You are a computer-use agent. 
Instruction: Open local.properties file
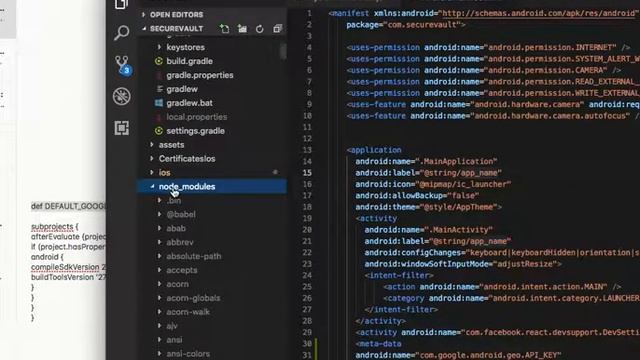196,117
